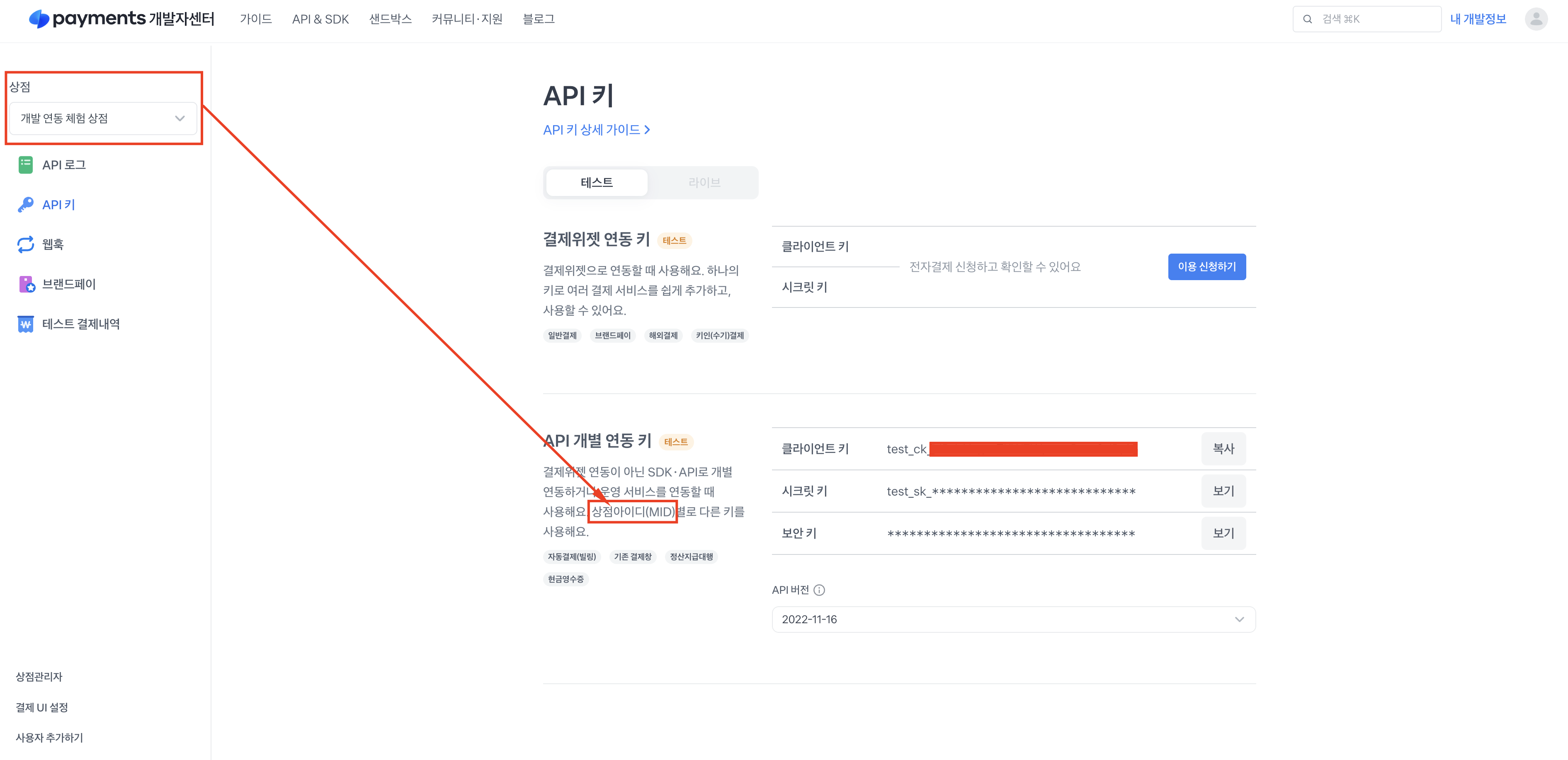Open the 가이드 top menu
This screenshot has width=1568, height=760.
click(x=256, y=19)
